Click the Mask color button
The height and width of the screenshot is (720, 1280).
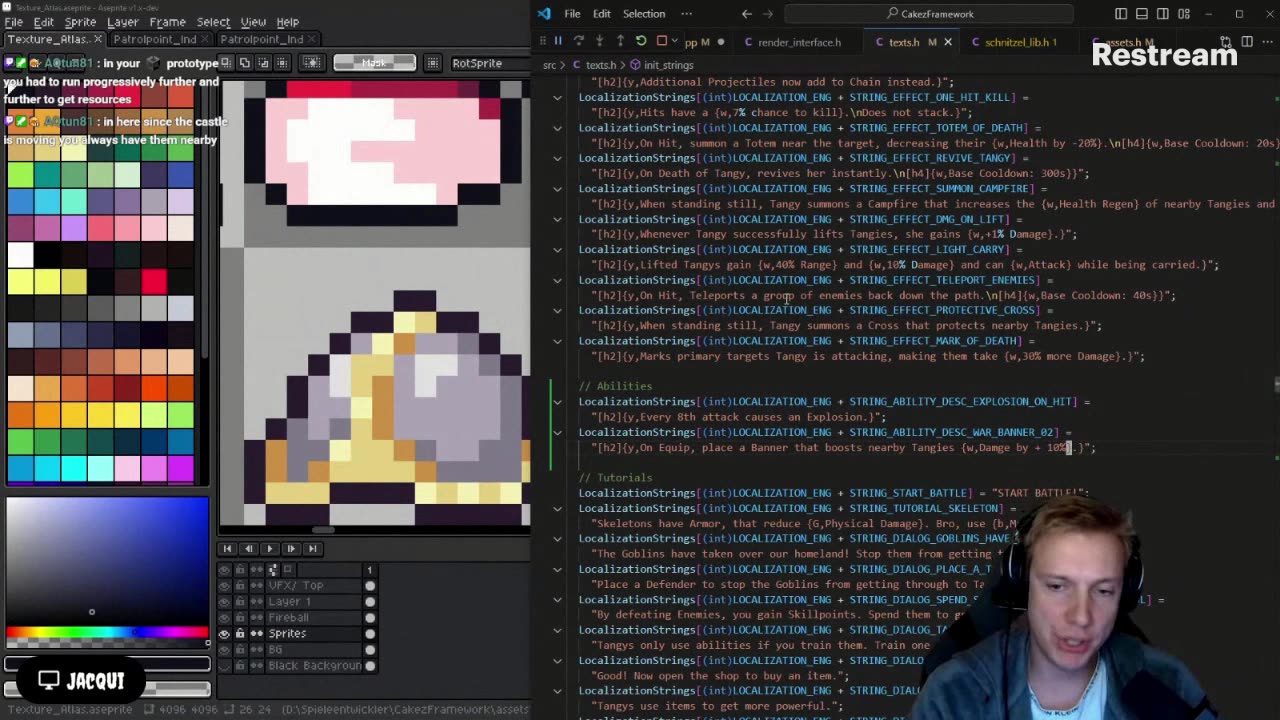tap(374, 63)
